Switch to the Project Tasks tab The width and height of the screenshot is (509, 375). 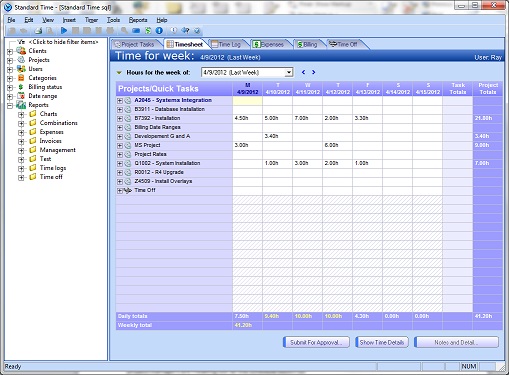click(137, 44)
